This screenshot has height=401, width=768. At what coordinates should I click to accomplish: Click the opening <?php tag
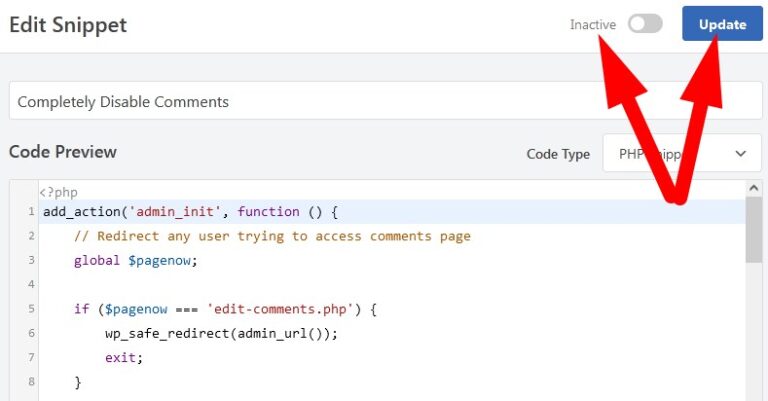tap(58, 192)
